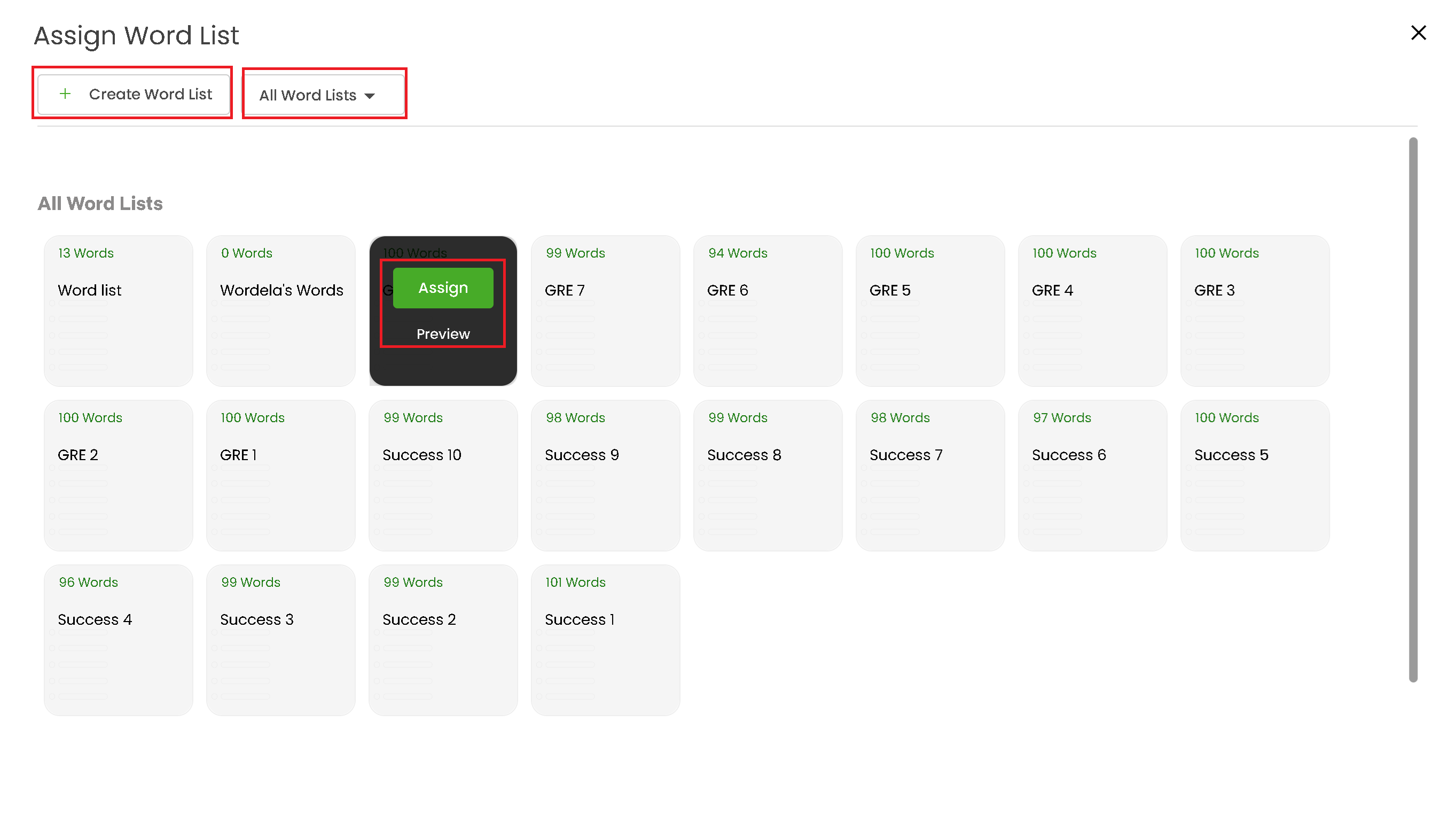Screen dimensions: 1456x815
Task: Close the Assign Word List dialog
Action: pos(1418,33)
